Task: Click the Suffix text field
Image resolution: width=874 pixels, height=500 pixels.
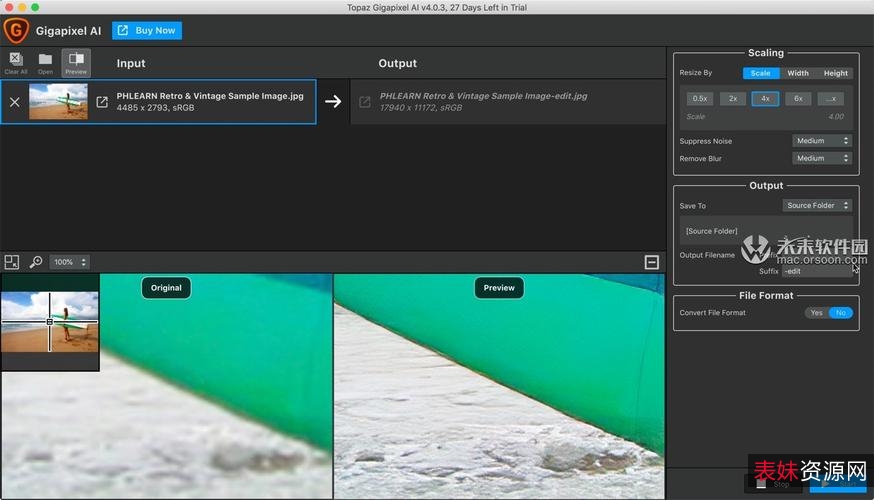Action: (816, 271)
